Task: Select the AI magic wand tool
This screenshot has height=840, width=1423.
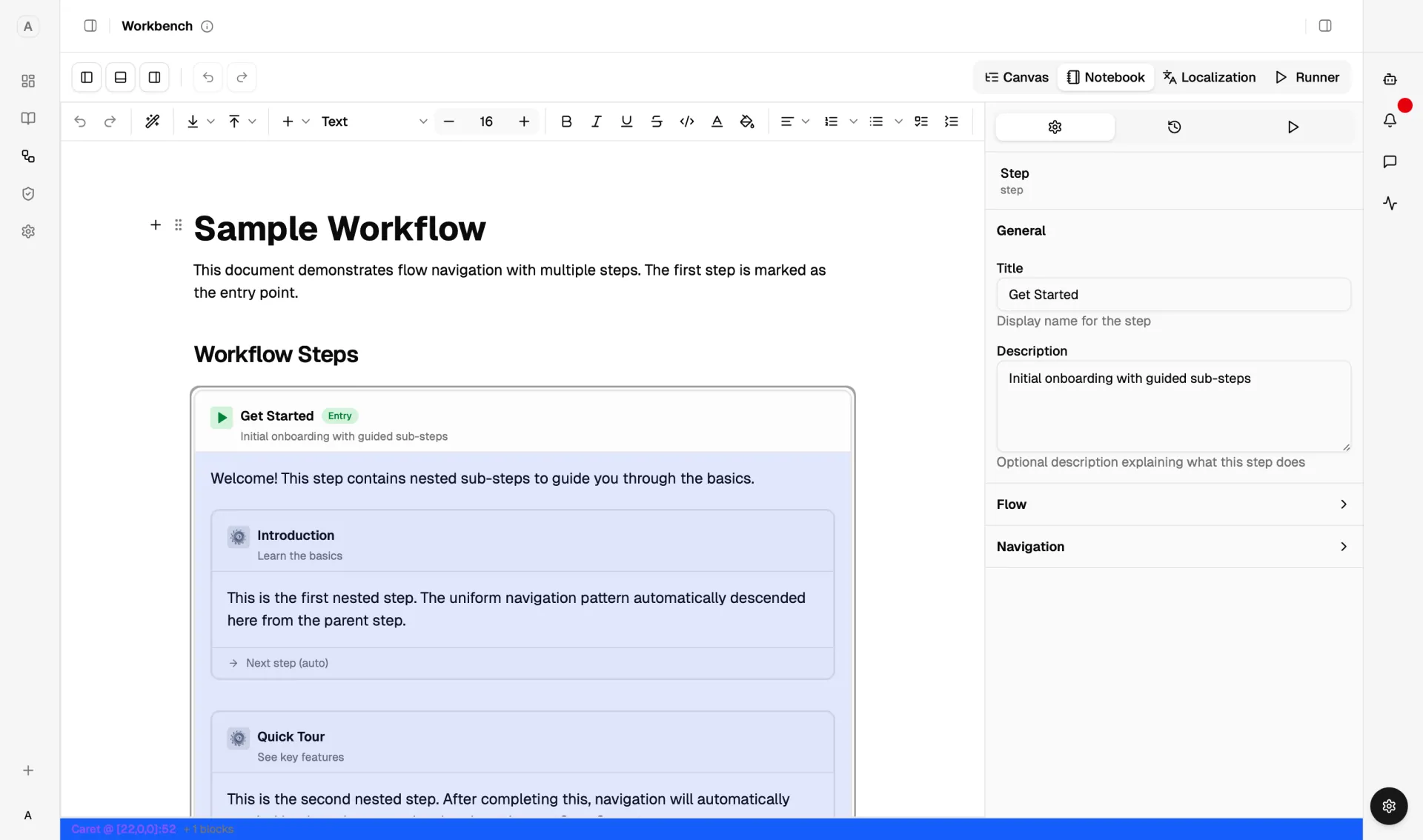Action: [x=153, y=121]
